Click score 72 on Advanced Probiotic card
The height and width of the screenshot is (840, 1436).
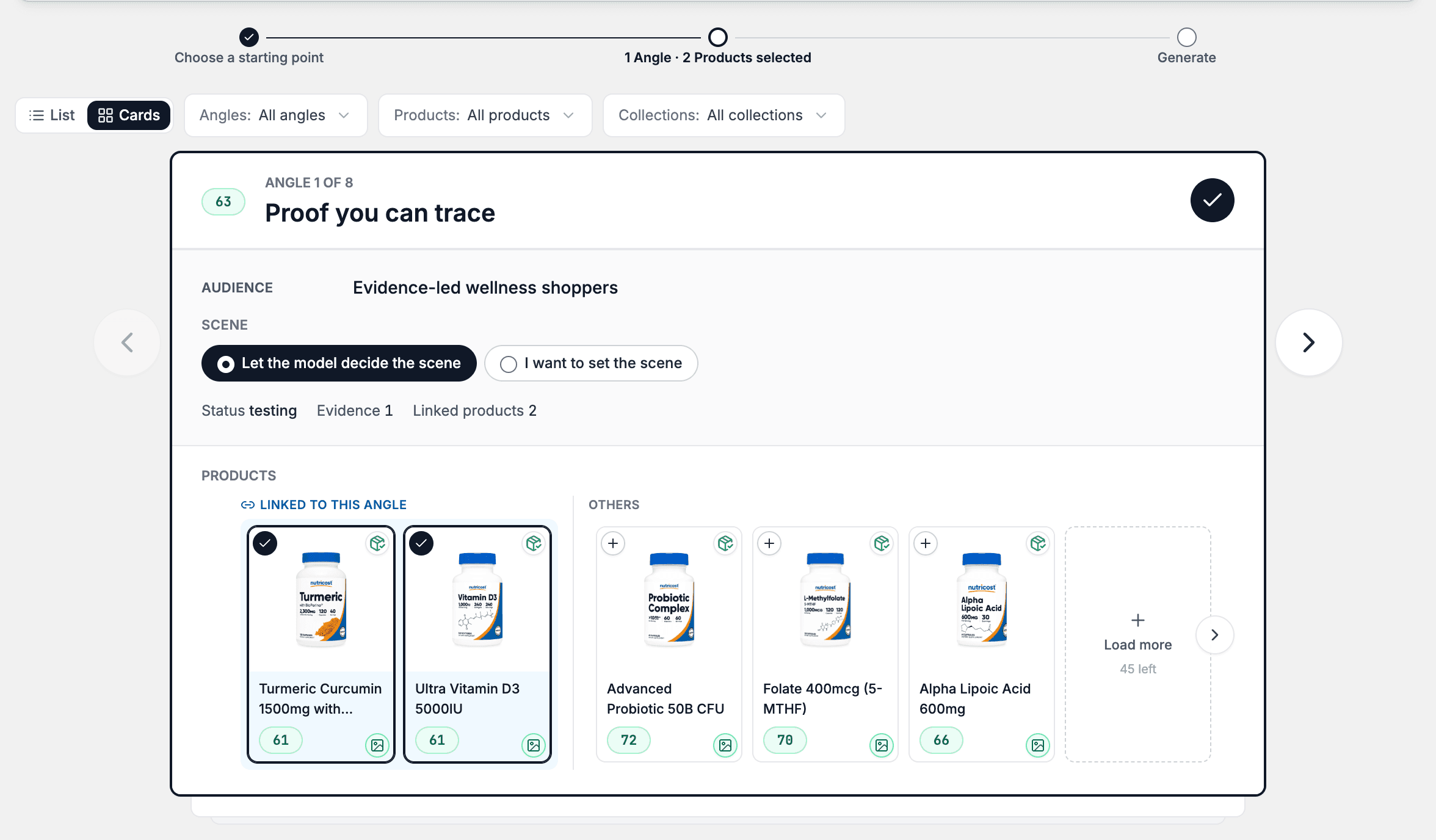tap(629, 740)
